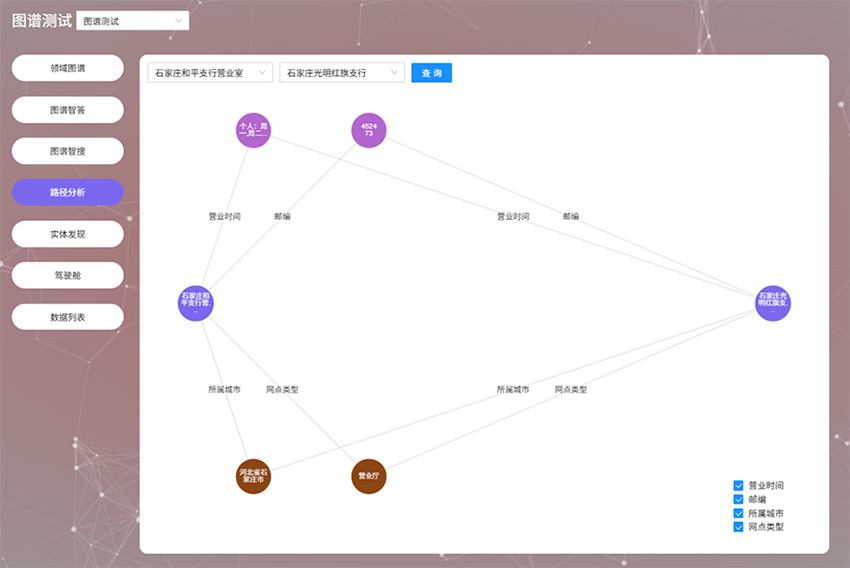Image resolution: width=850 pixels, height=568 pixels.
Task: Click the 石家庄光明红旗支行 target node
Action: click(x=773, y=304)
